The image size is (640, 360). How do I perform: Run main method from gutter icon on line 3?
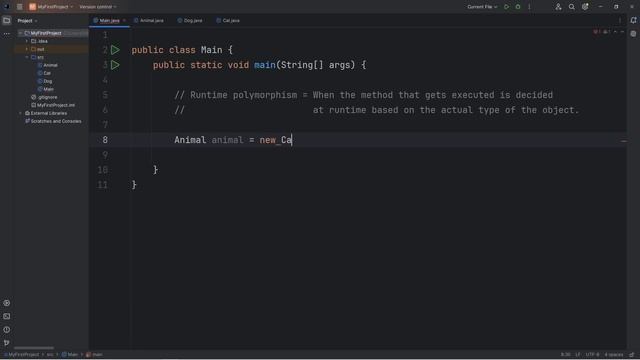[115, 65]
